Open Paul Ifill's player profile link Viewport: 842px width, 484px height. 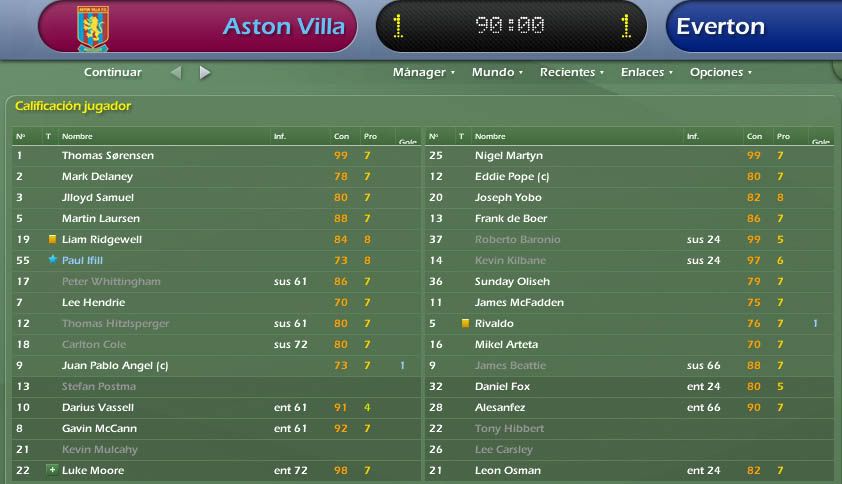coord(82,260)
